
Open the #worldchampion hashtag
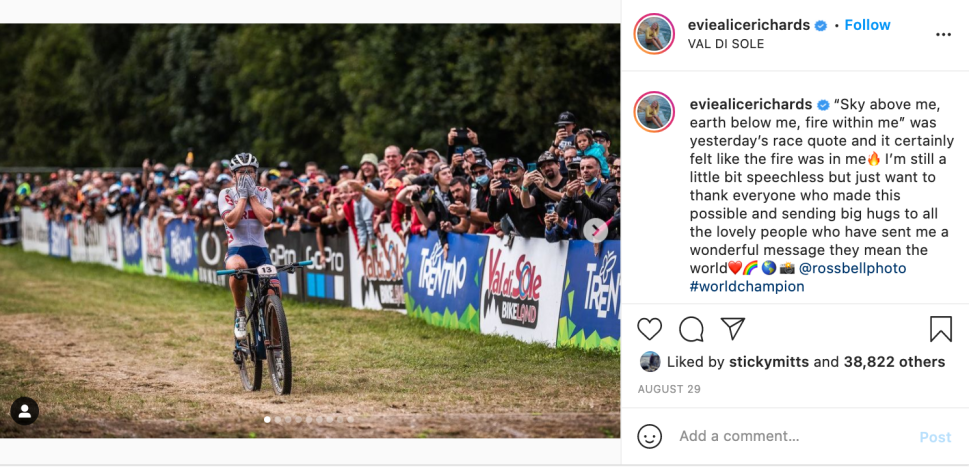click(747, 287)
